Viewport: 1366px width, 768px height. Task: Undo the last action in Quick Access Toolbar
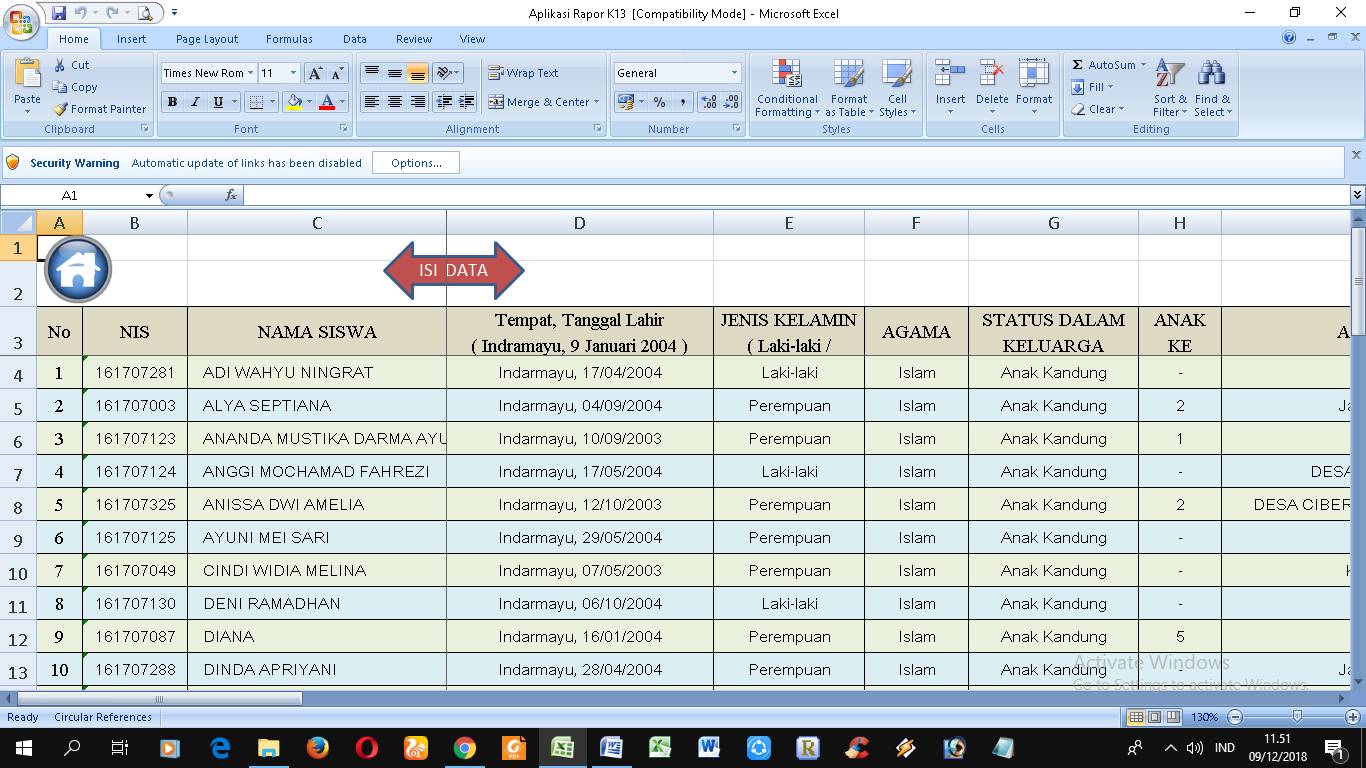pos(81,13)
